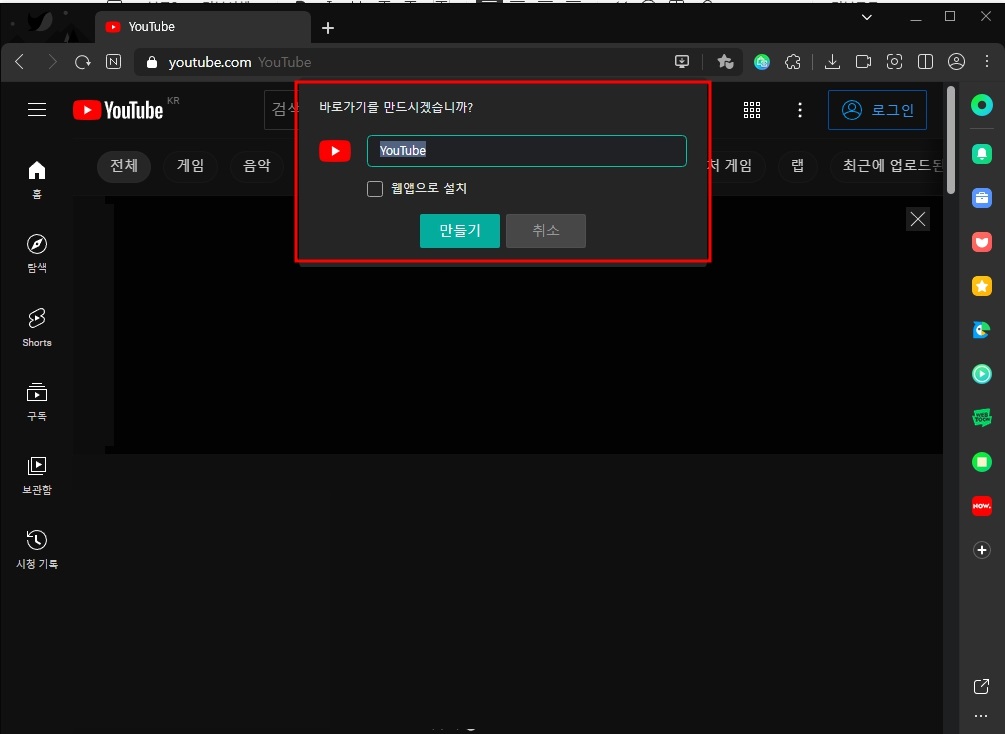Cancel the shortcut dialog with 취소
The width and height of the screenshot is (1005, 734).
click(x=545, y=231)
